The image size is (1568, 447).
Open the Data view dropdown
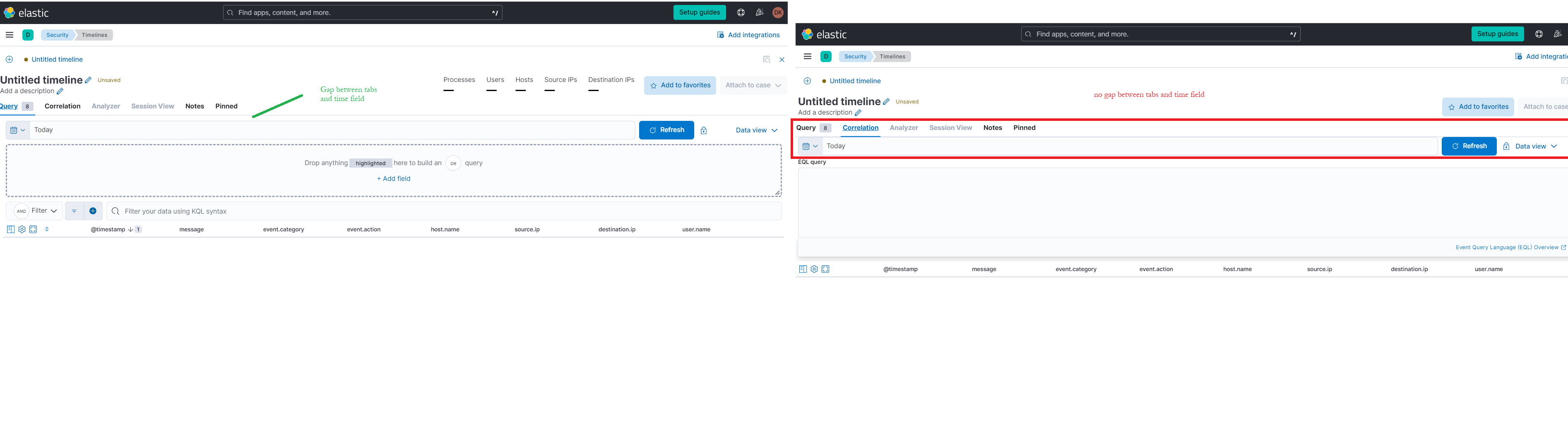click(756, 130)
